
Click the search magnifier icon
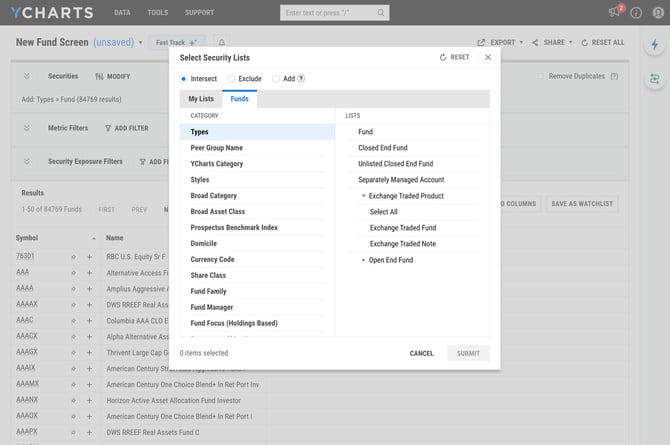[x=381, y=13]
